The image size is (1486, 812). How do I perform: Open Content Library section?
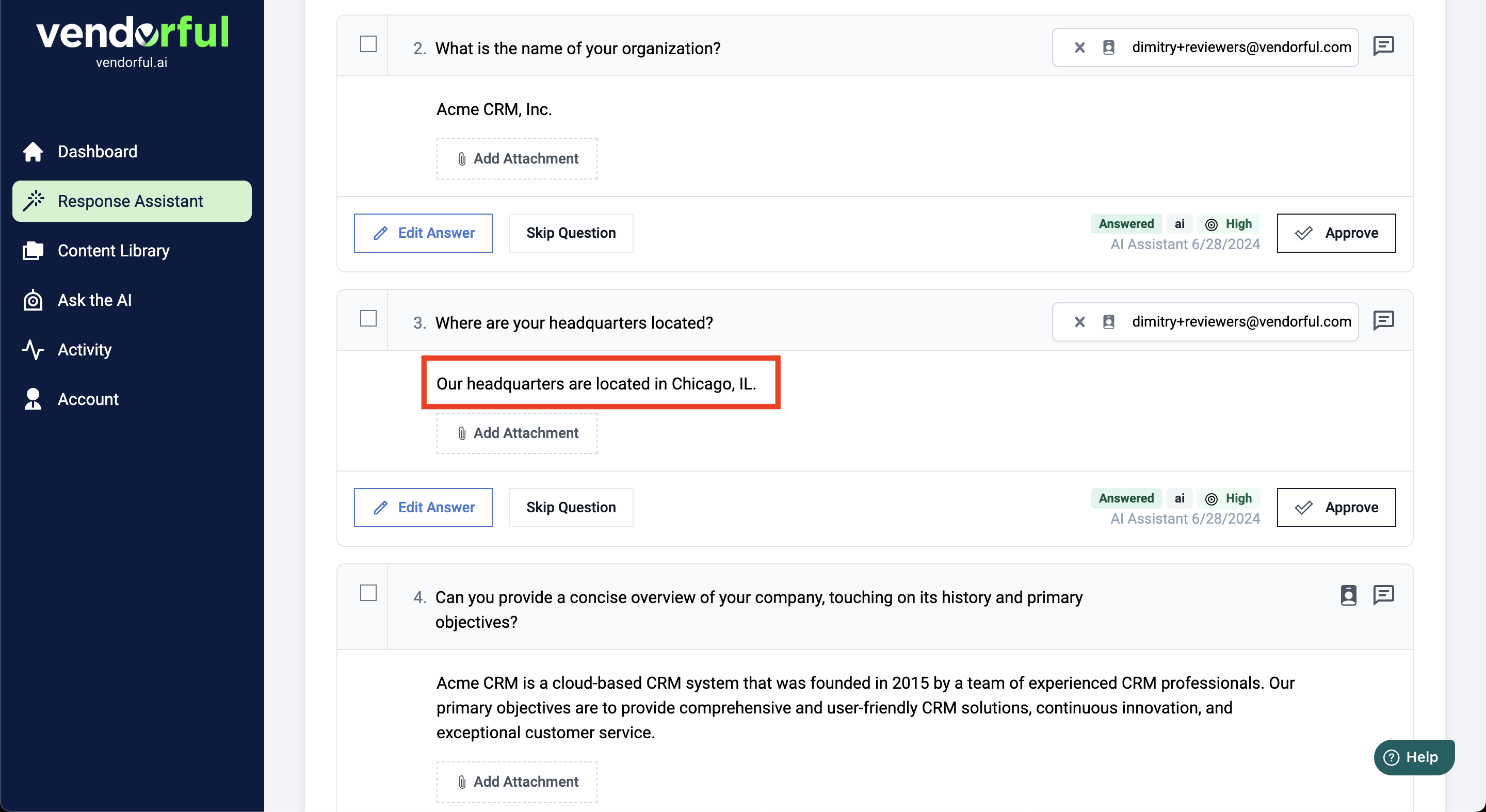tap(113, 251)
